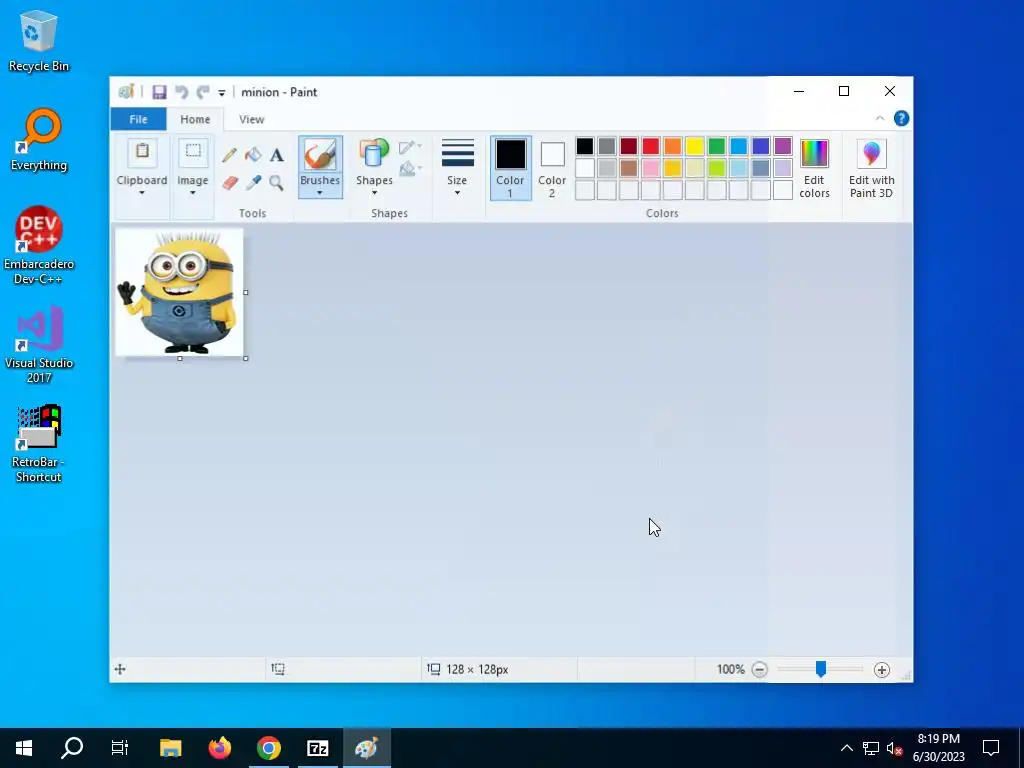Open the shape Fill dropdown

tap(410, 169)
